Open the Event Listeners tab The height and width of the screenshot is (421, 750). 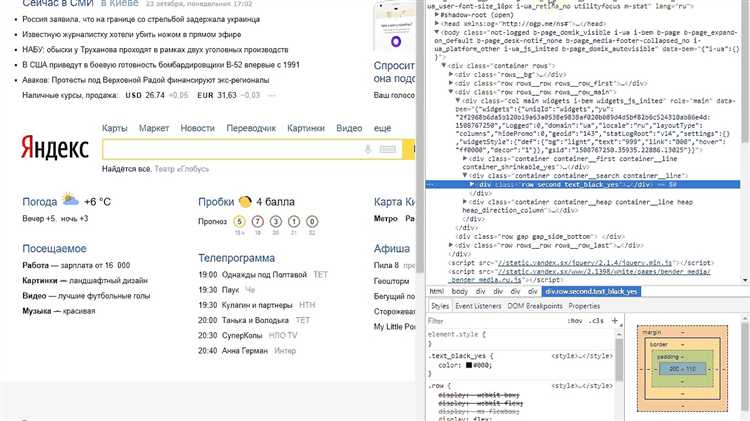478,306
